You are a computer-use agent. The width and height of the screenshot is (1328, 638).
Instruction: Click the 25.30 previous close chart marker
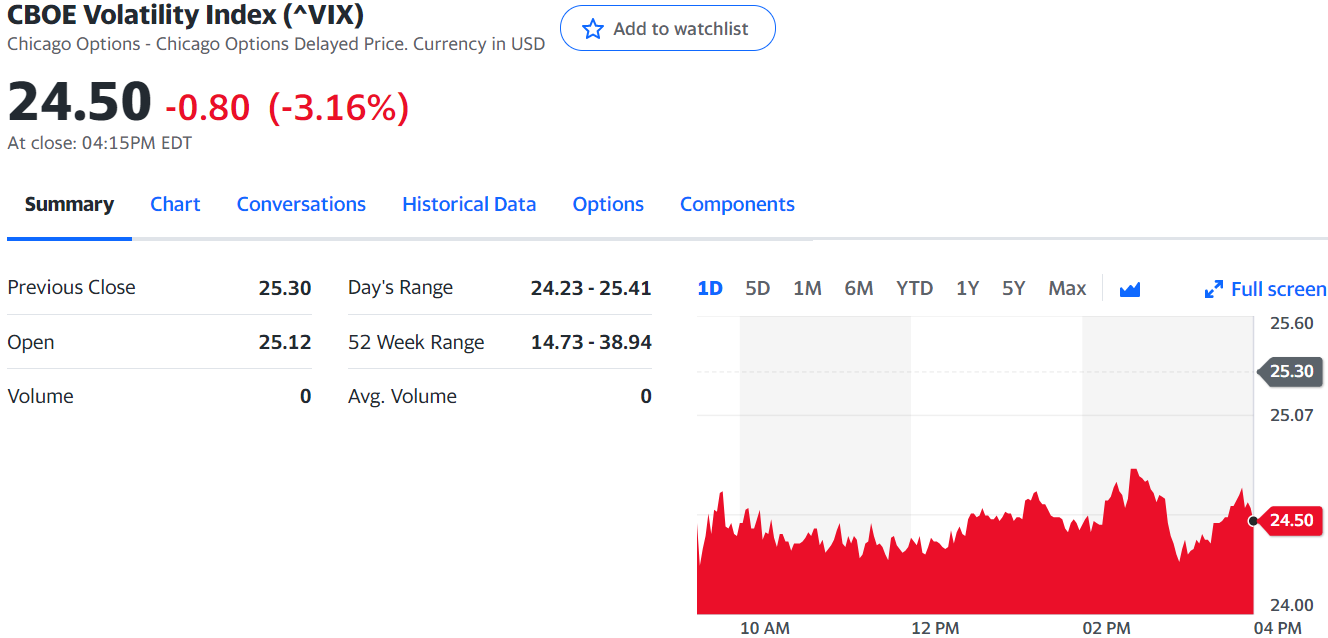click(1290, 371)
